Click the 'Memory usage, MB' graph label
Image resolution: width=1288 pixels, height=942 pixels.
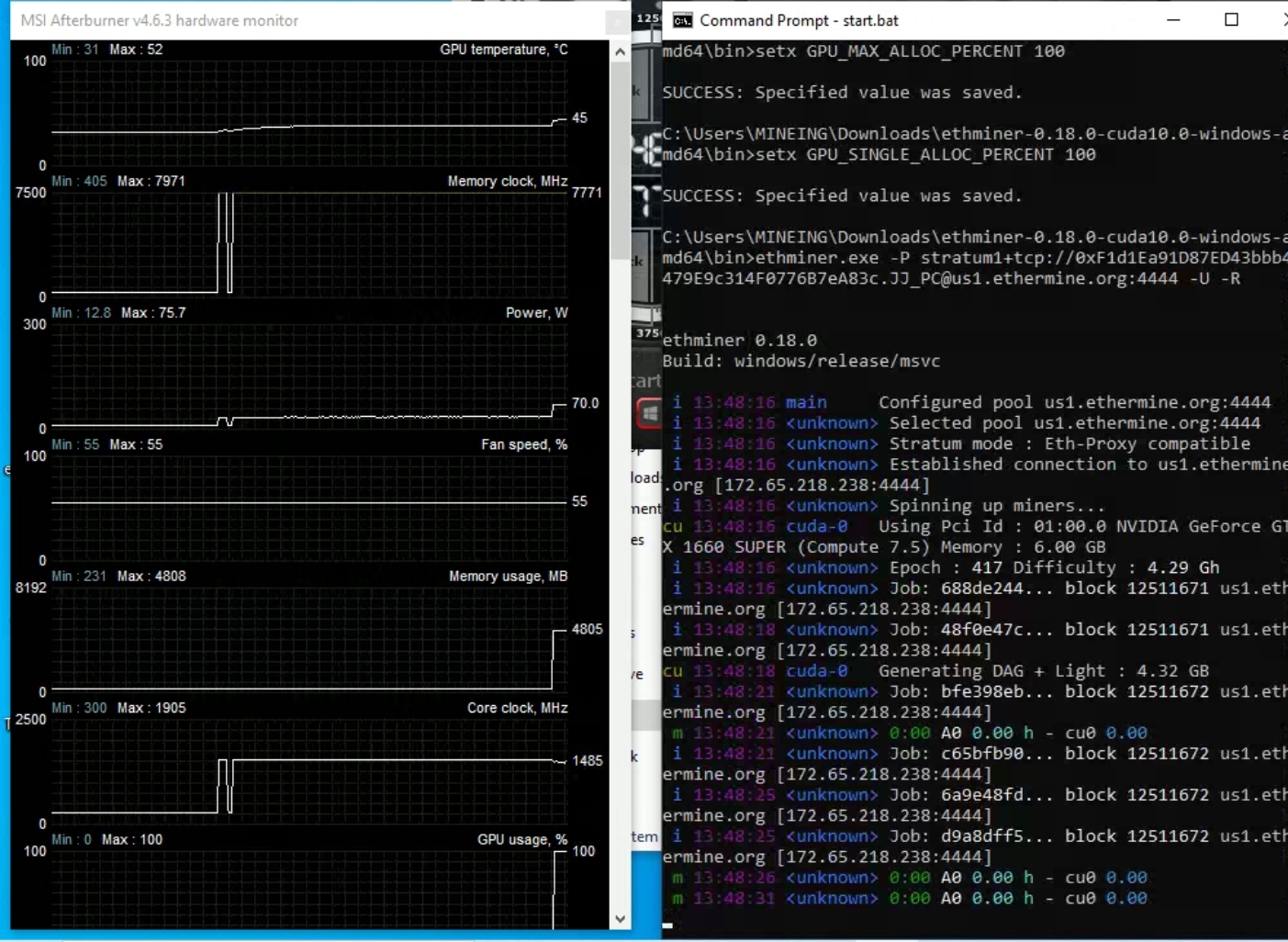pyautogui.click(x=509, y=577)
